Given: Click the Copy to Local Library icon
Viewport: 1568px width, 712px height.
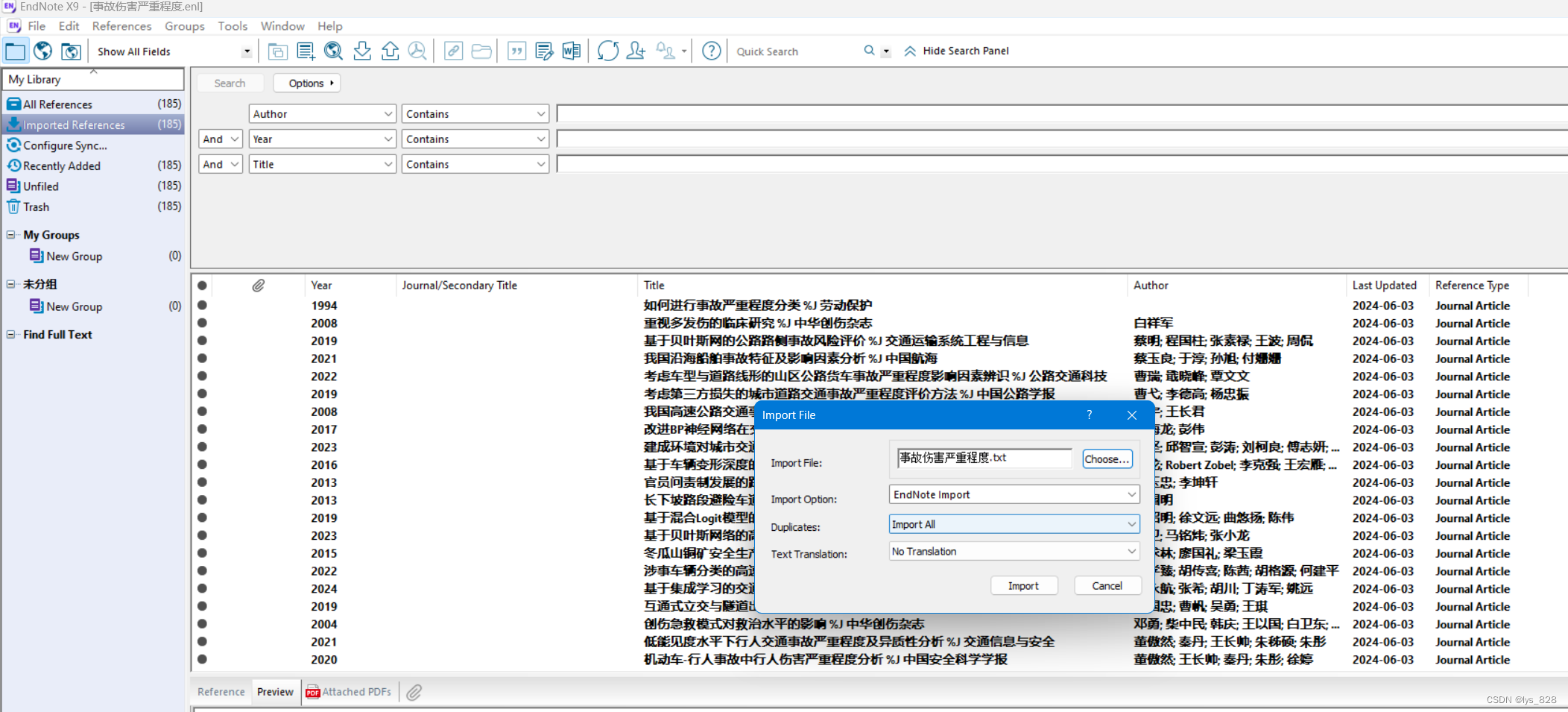Looking at the screenshot, I should 277,51.
